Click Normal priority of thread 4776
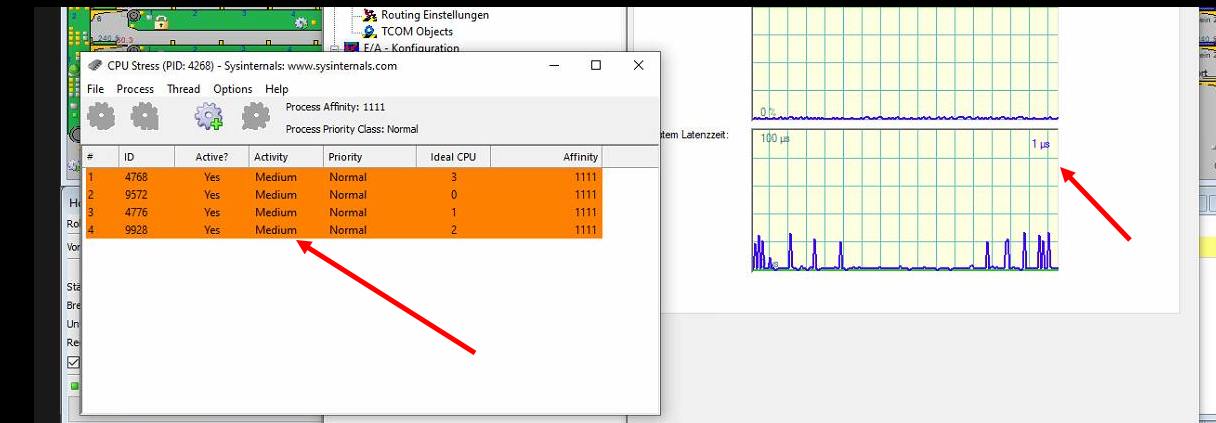Viewport: 1216px width, 423px height. tap(348, 212)
